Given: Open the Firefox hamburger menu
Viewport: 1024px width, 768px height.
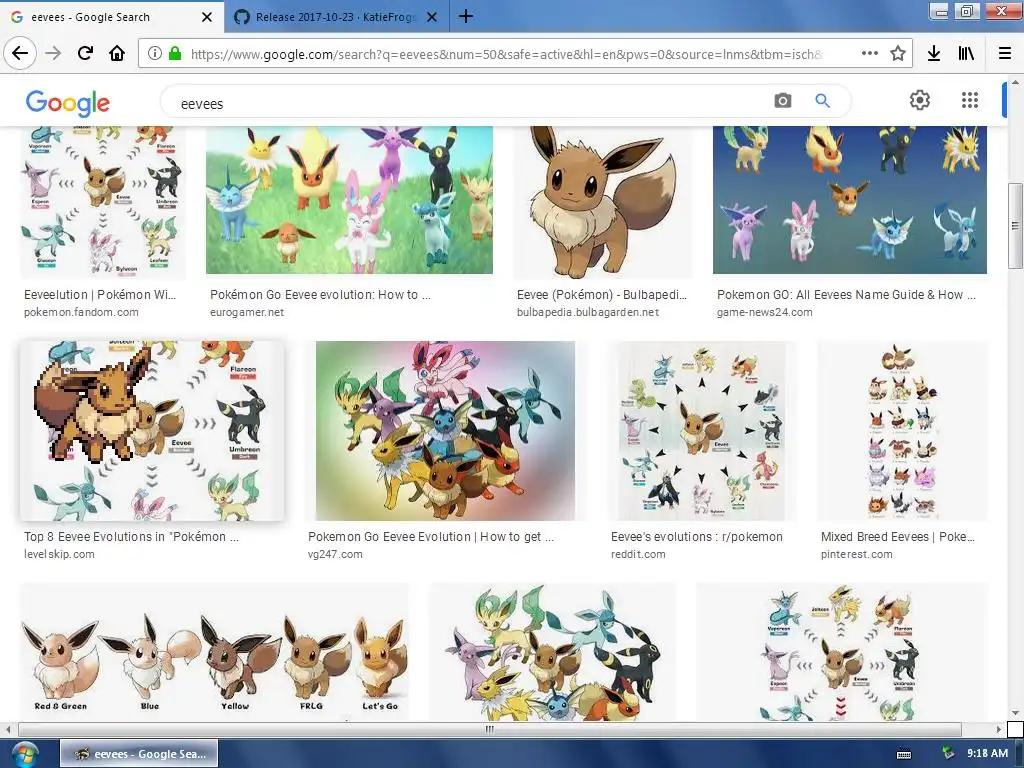Looking at the screenshot, I should coord(1005,53).
